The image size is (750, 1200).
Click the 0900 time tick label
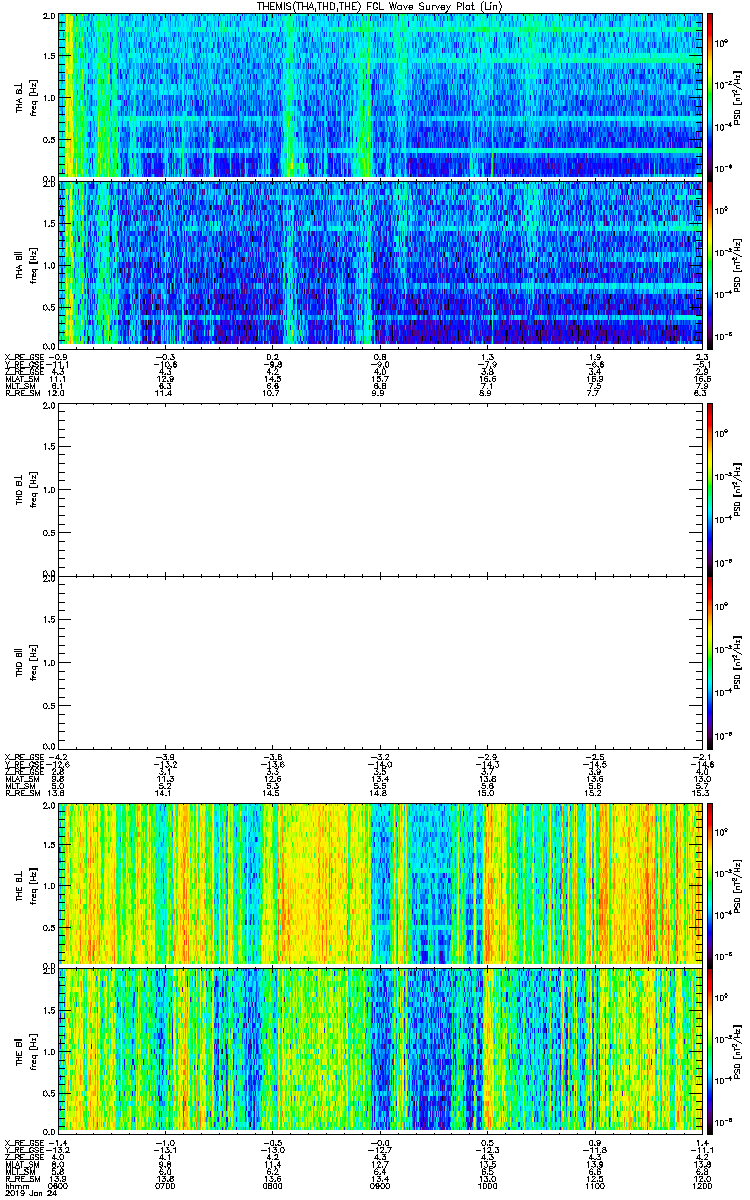[x=379, y=1185]
